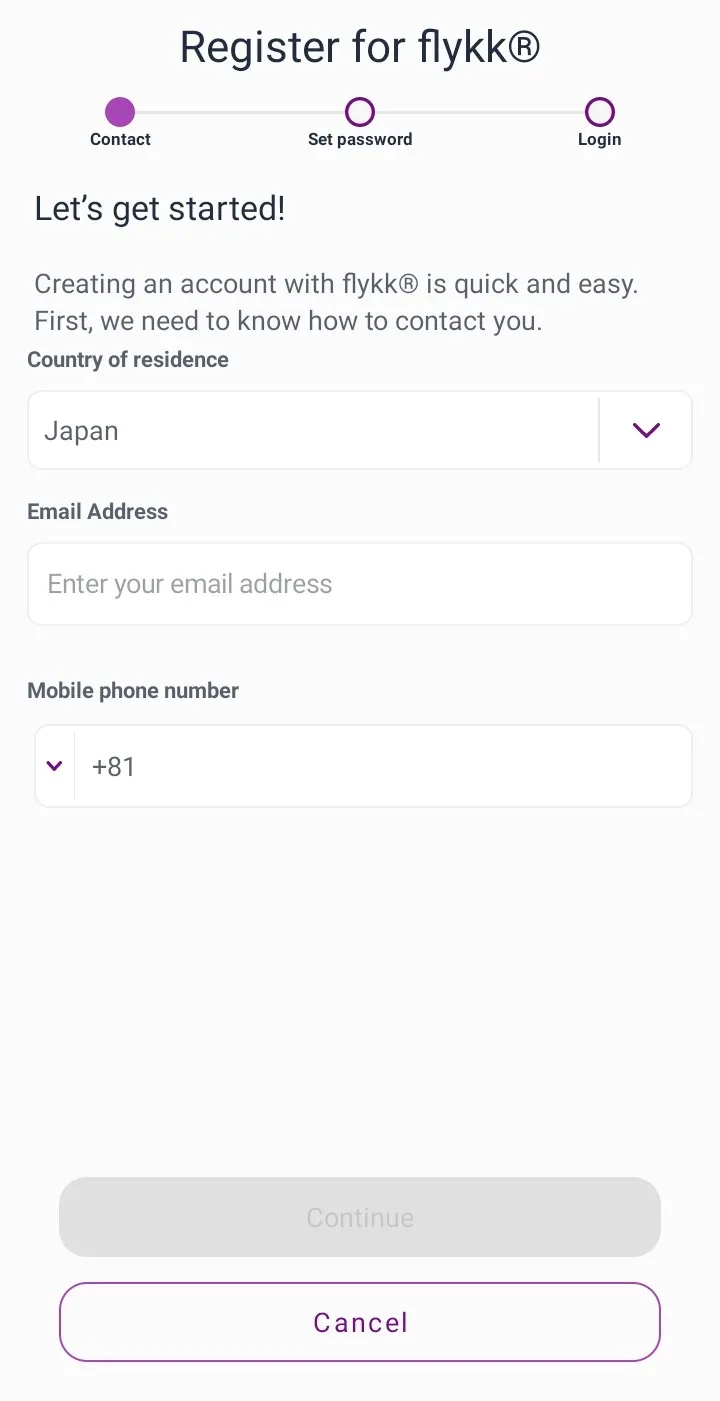Viewport: 720px width, 1401px height.
Task: Click the filled Contact step circle
Action: point(120,112)
